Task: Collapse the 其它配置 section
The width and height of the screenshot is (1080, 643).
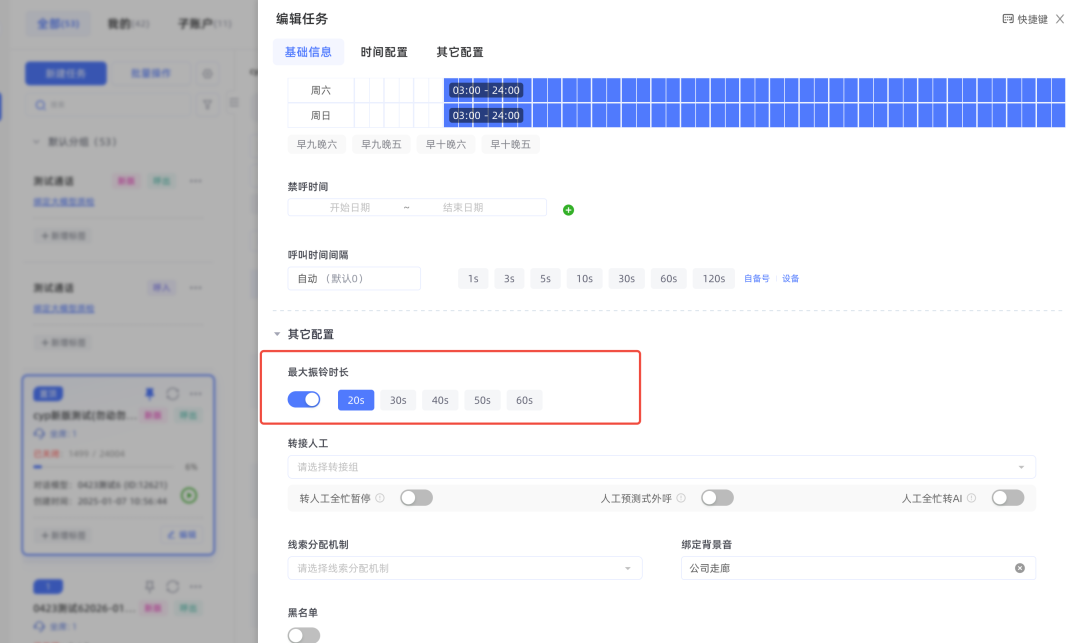Action: [x=278, y=334]
